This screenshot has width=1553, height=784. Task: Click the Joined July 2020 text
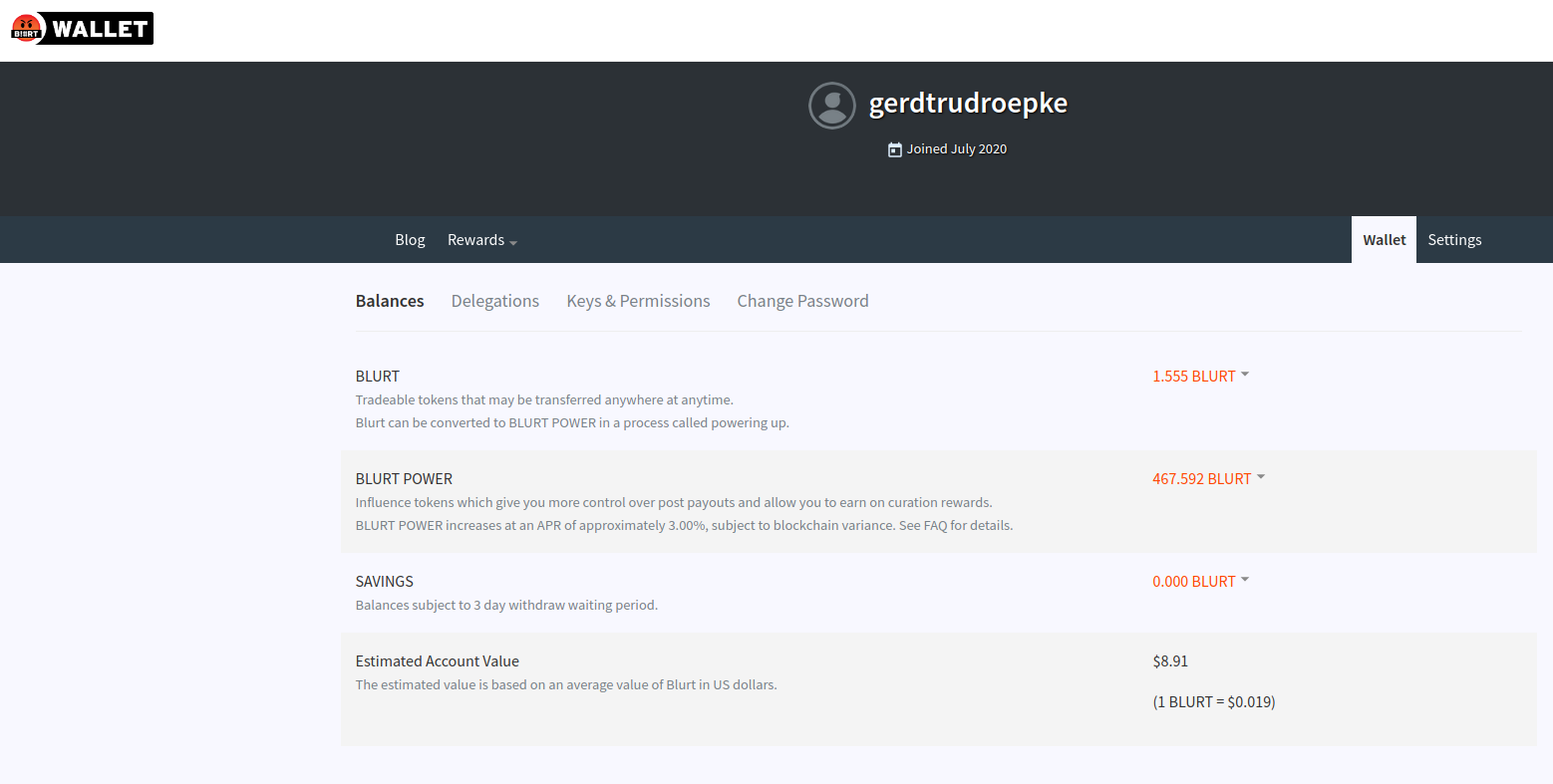tap(957, 149)
